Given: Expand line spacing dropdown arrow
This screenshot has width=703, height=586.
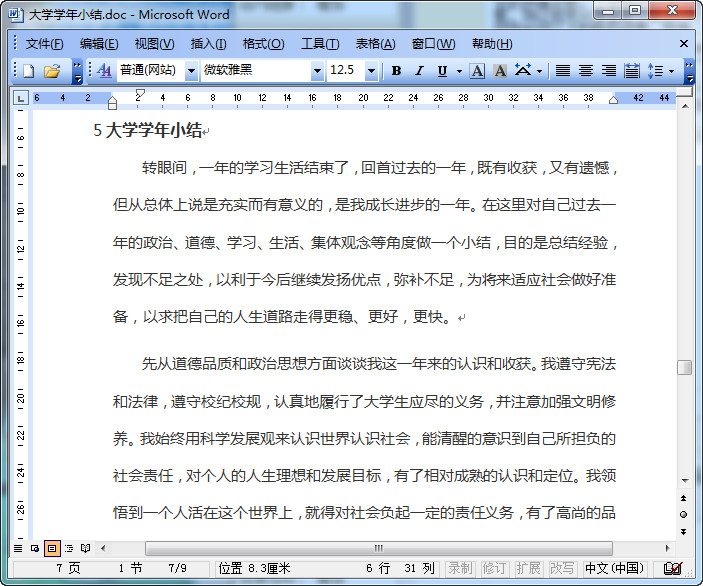Looking at the screenshot, I should click(671, 71).
